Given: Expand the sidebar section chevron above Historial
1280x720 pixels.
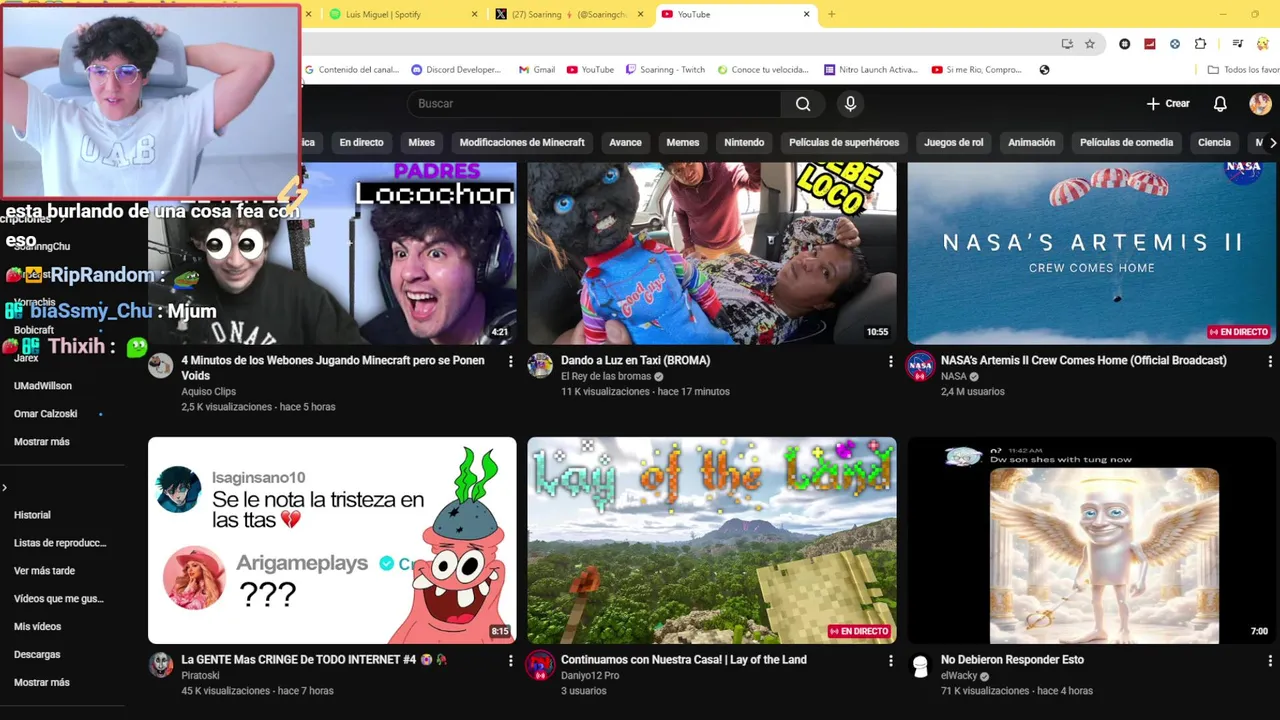Looking at the screenshot, I should (5, 488).
